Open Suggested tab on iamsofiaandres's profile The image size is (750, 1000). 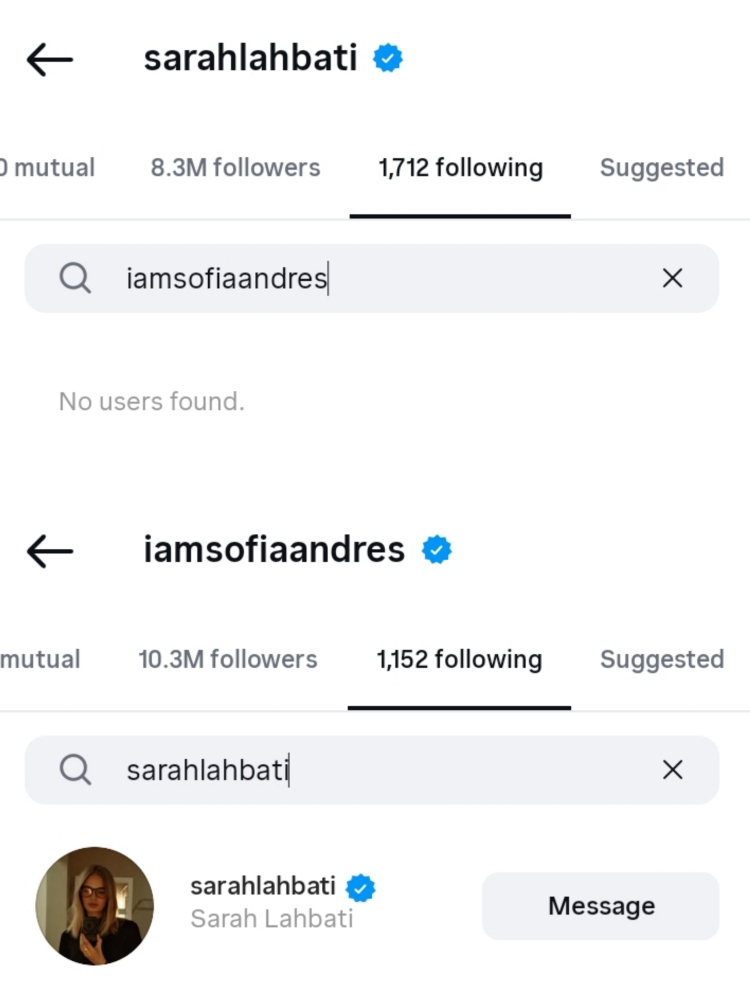(661, 660)
